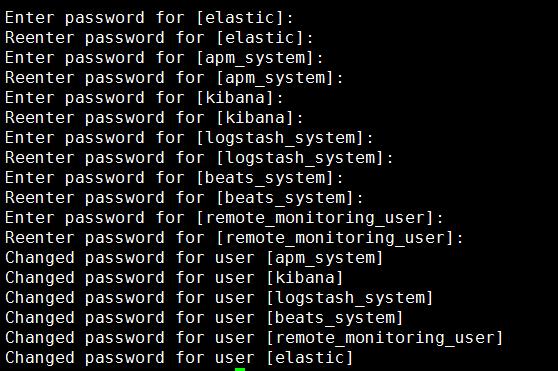Click the 'Reenter password for [elastic]' line

point(159,38)
